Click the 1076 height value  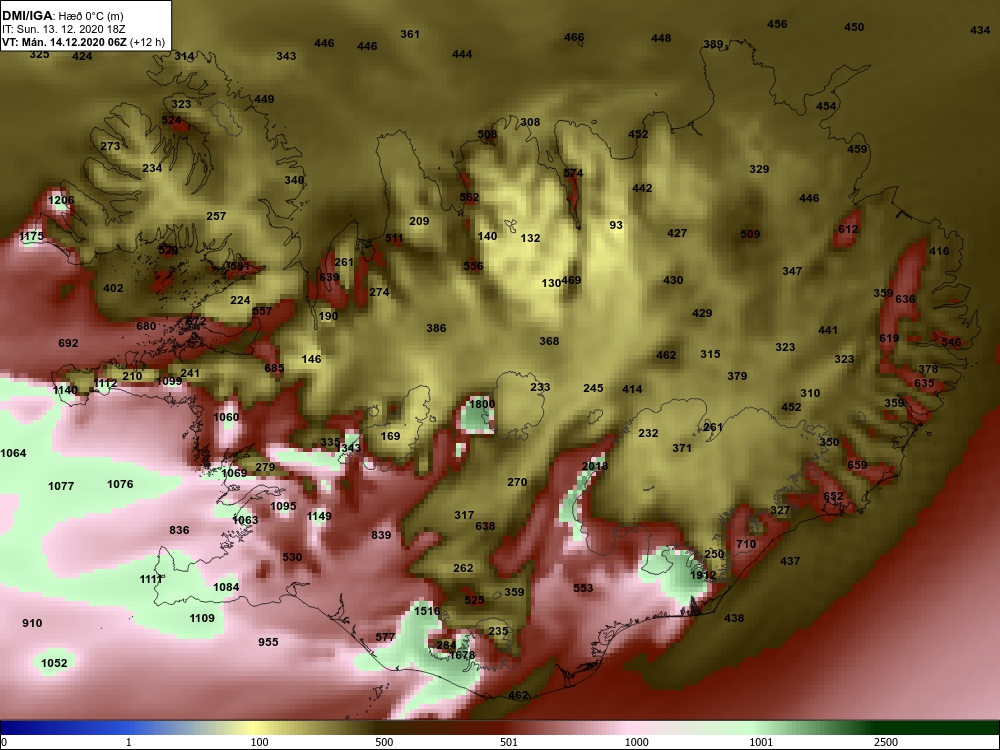tap(120, 484)
